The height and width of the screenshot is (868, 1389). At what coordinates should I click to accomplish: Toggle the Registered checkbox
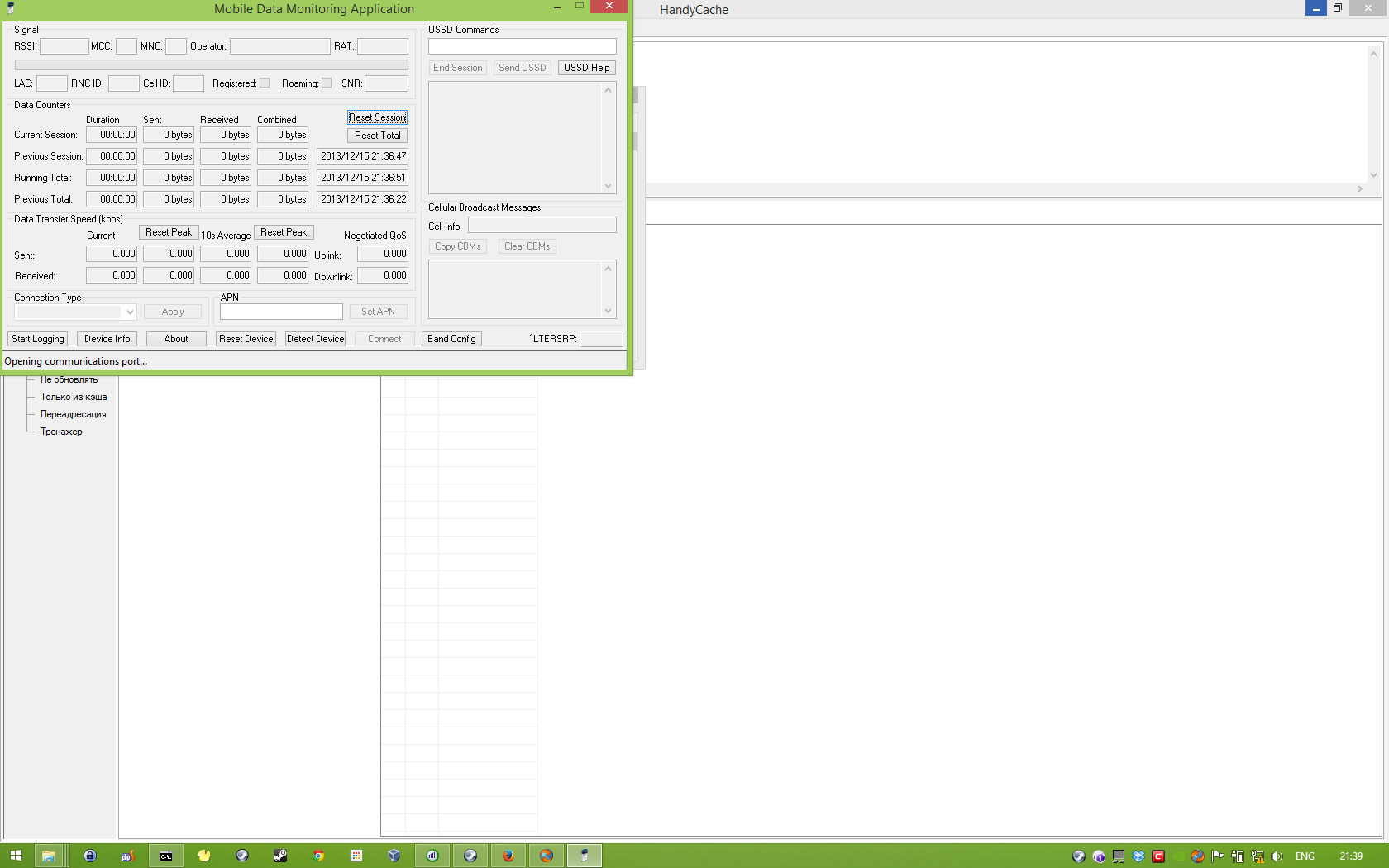(x=265, y=83)
